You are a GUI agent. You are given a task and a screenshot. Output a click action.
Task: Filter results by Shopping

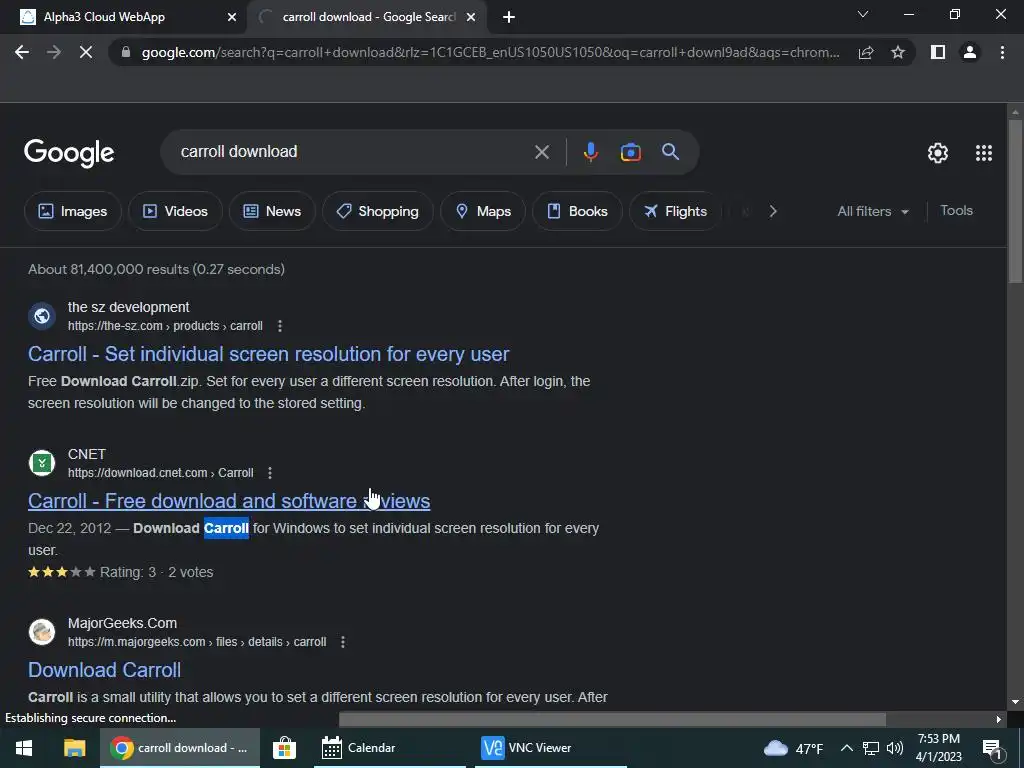pyautogui.click(x=377, y=211)
